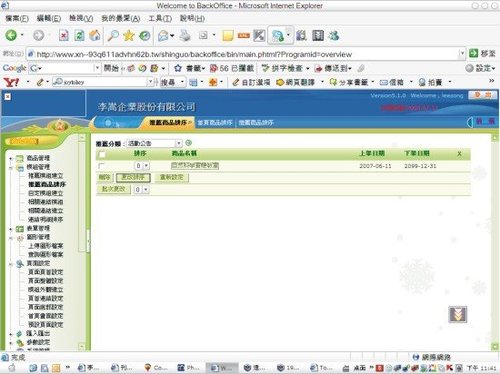Viewport: 500px width, 374px height.
Task: Click the yellow note icon in toolbar
Action: pyautogui.click(x=228, y=36)
